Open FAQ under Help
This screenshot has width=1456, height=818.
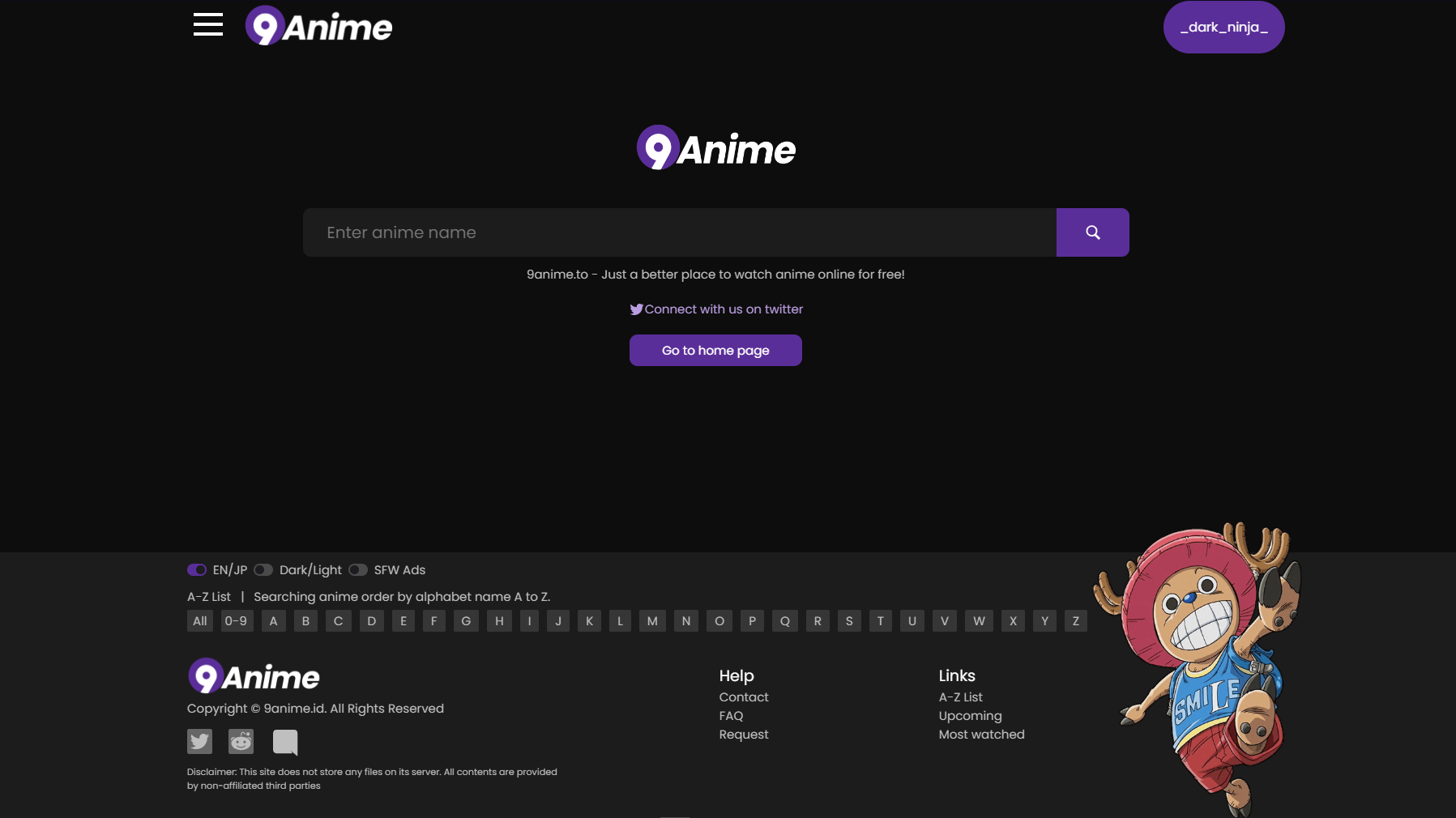(x=731, y=716)
